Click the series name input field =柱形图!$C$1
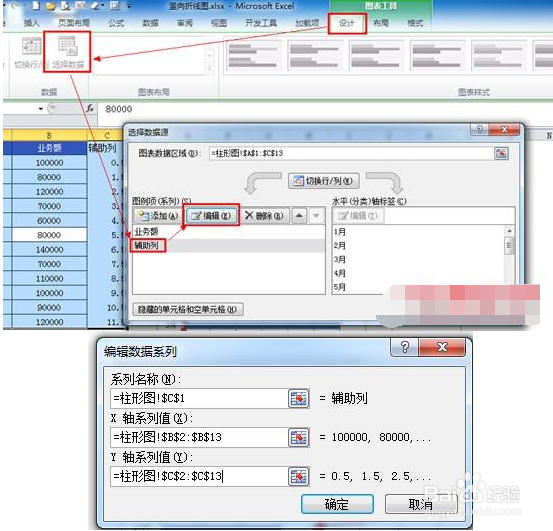This screenshot has height=531, width=553. (x=199, y=398)
